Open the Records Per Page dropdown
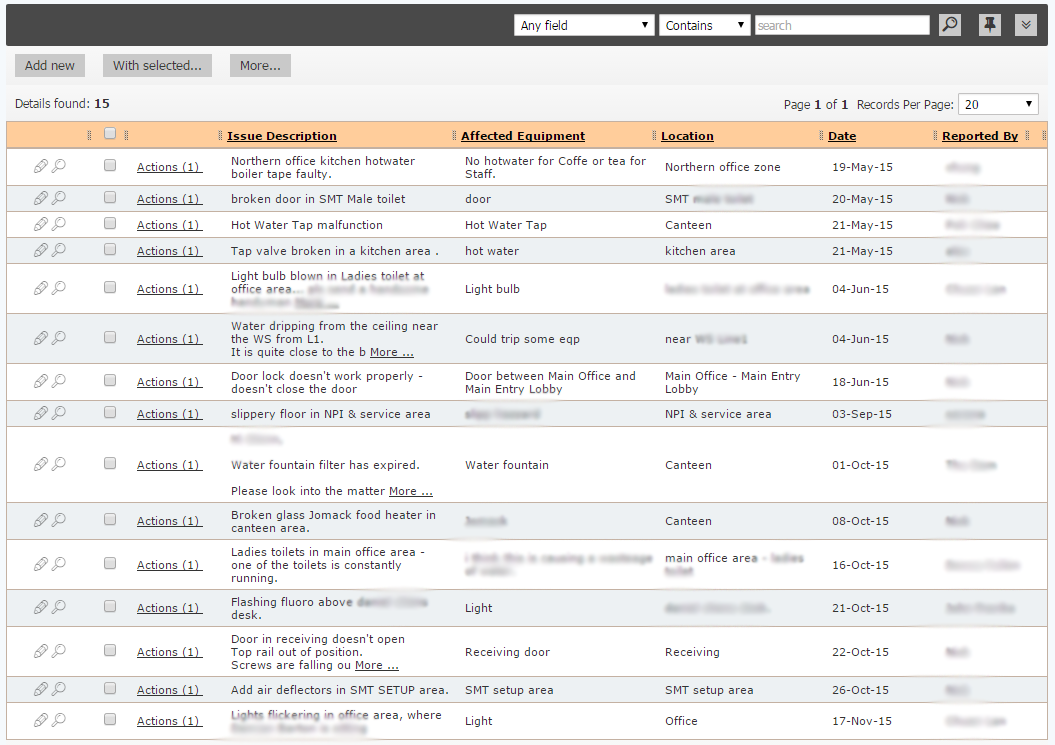The height and width of the screenshot is (745, 1055). (998, 103)
